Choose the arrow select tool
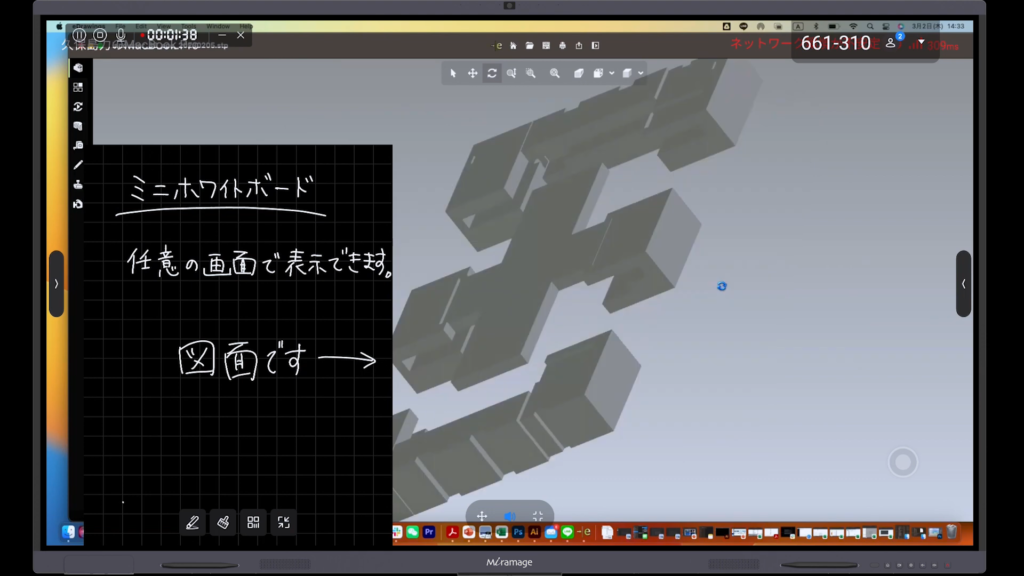 453,73
